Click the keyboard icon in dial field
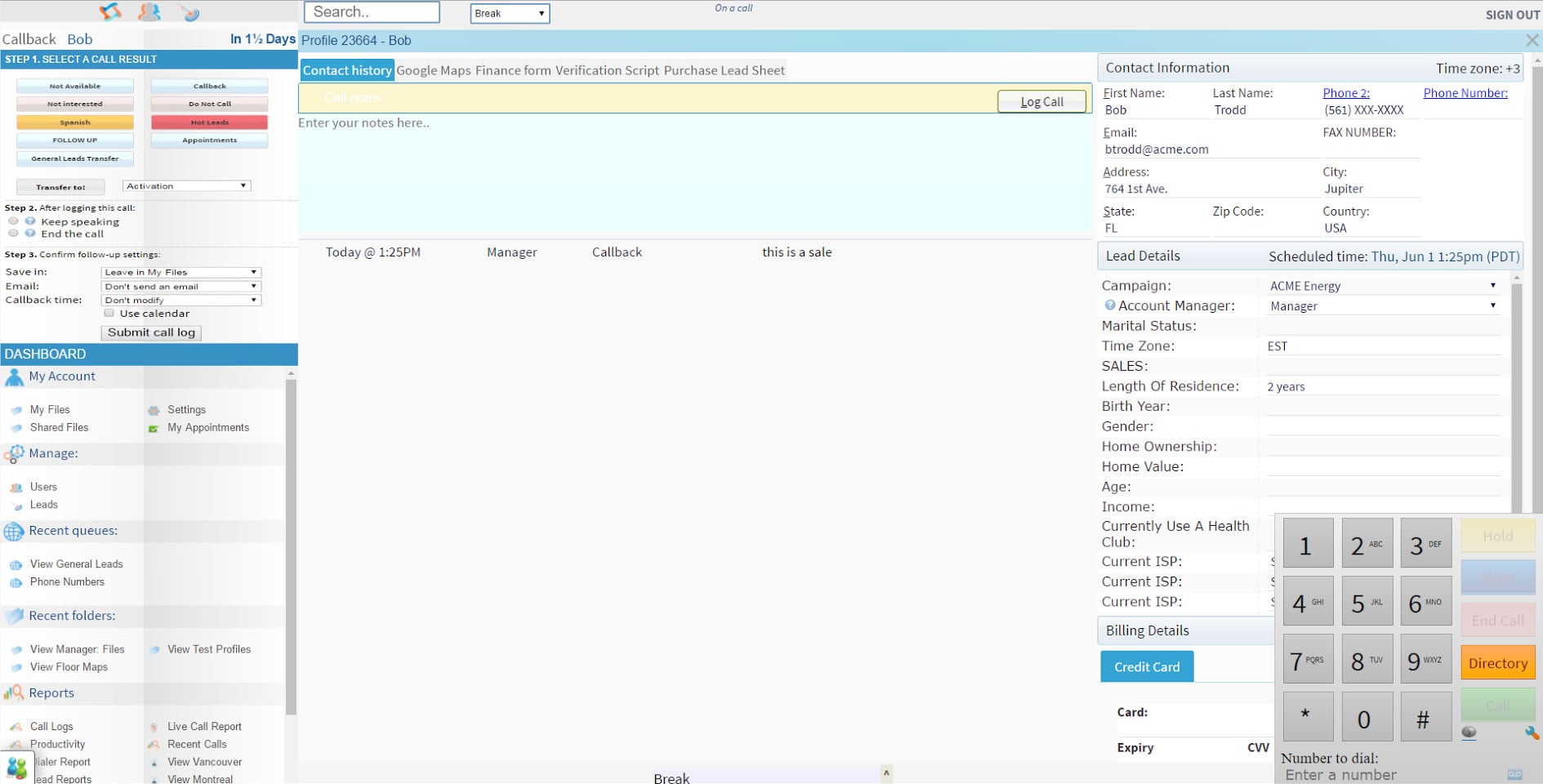The image size is (1543, 784). [1514, 774]
